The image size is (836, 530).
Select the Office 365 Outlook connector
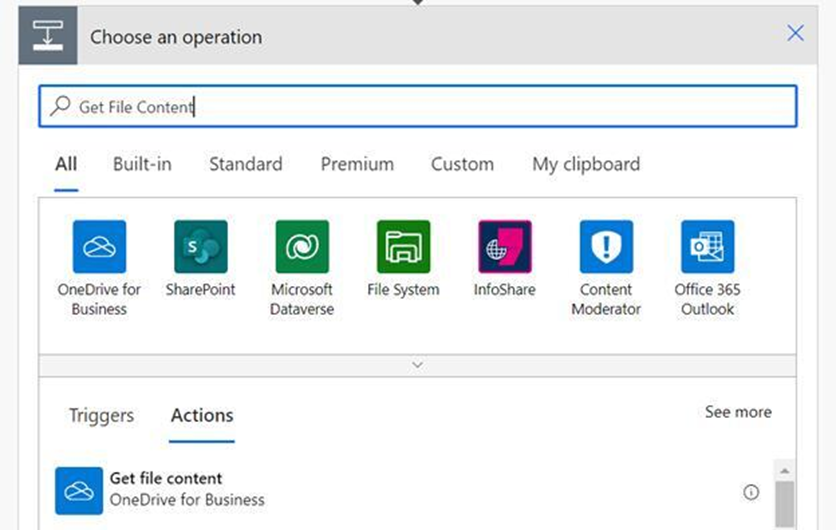pyautogui.click(x=708, y=246)
